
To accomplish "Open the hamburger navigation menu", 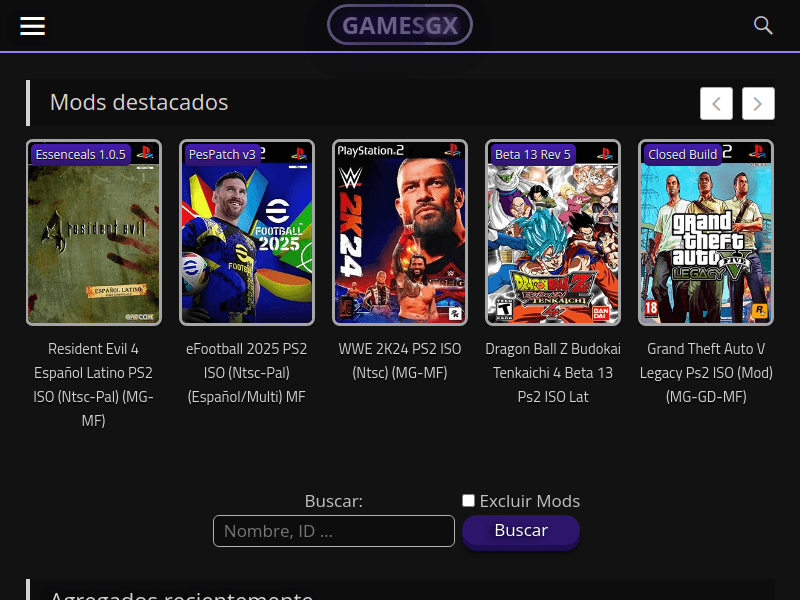I will (x=32, y=26).
